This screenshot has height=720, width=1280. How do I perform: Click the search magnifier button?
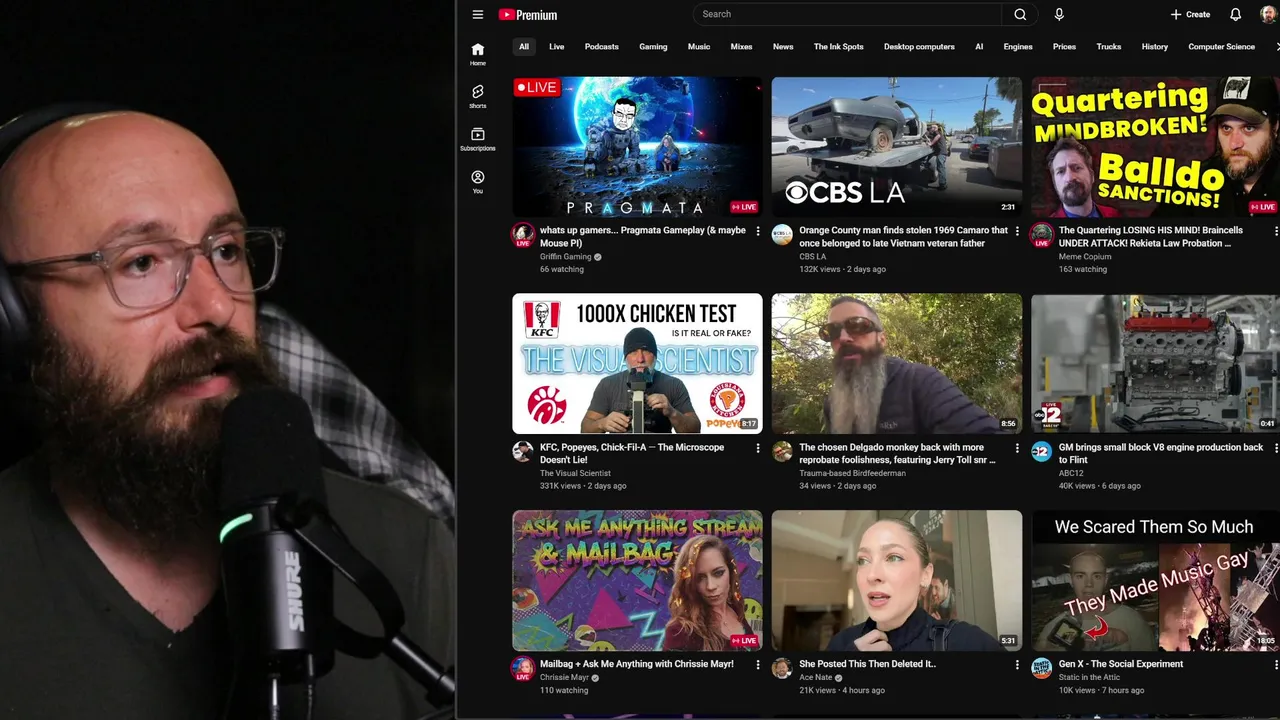tap(1020, 14)
